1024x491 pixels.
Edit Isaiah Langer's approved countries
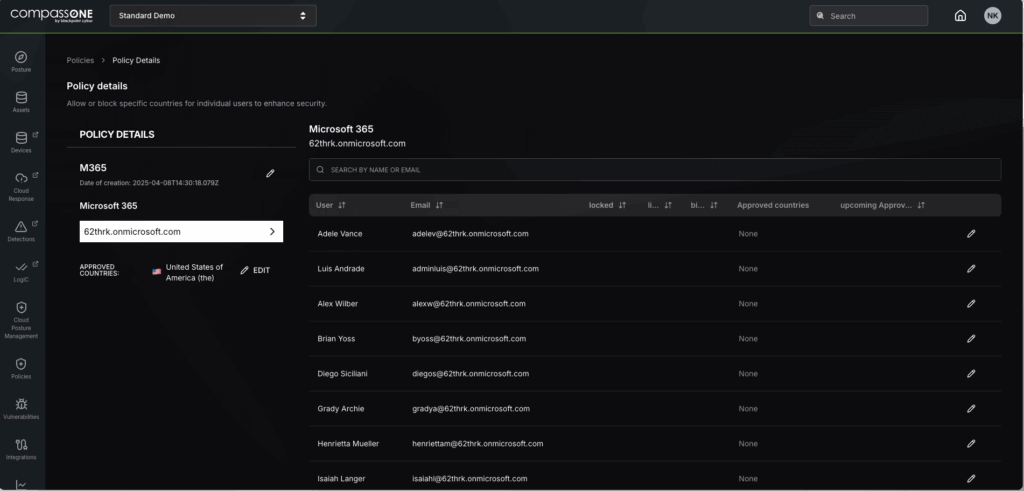(971, 479)
